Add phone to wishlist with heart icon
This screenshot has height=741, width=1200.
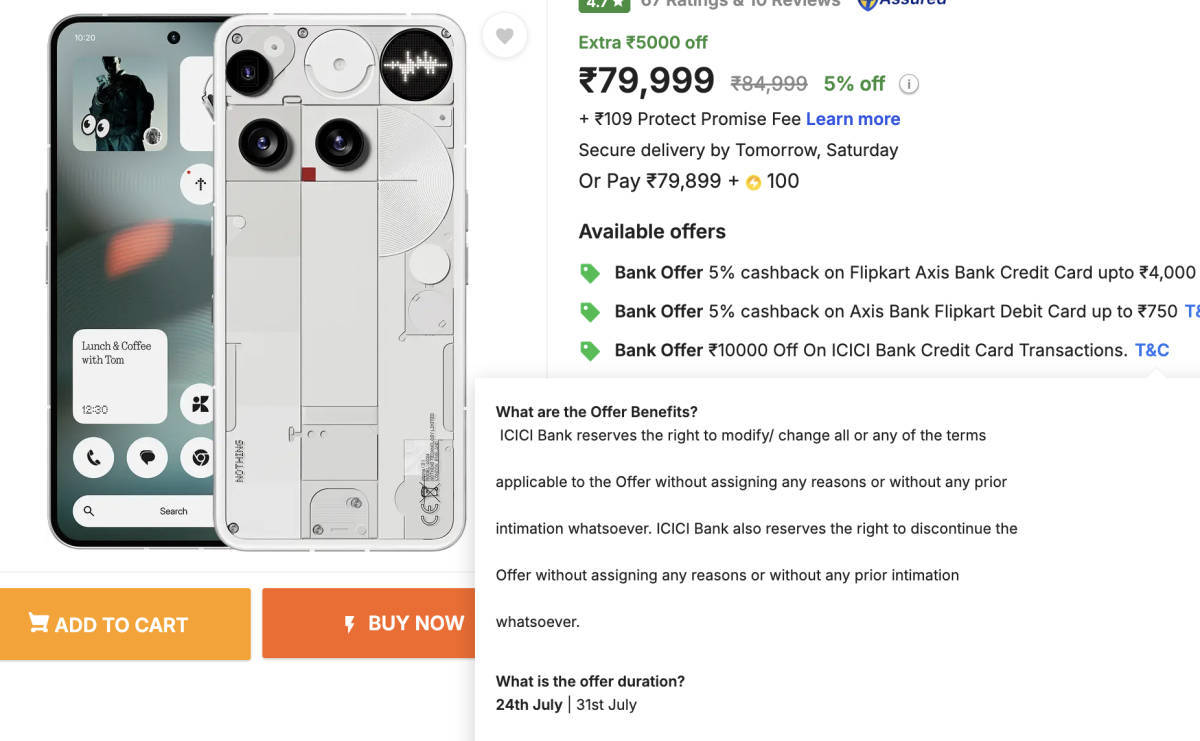click(x=504, y=36)
